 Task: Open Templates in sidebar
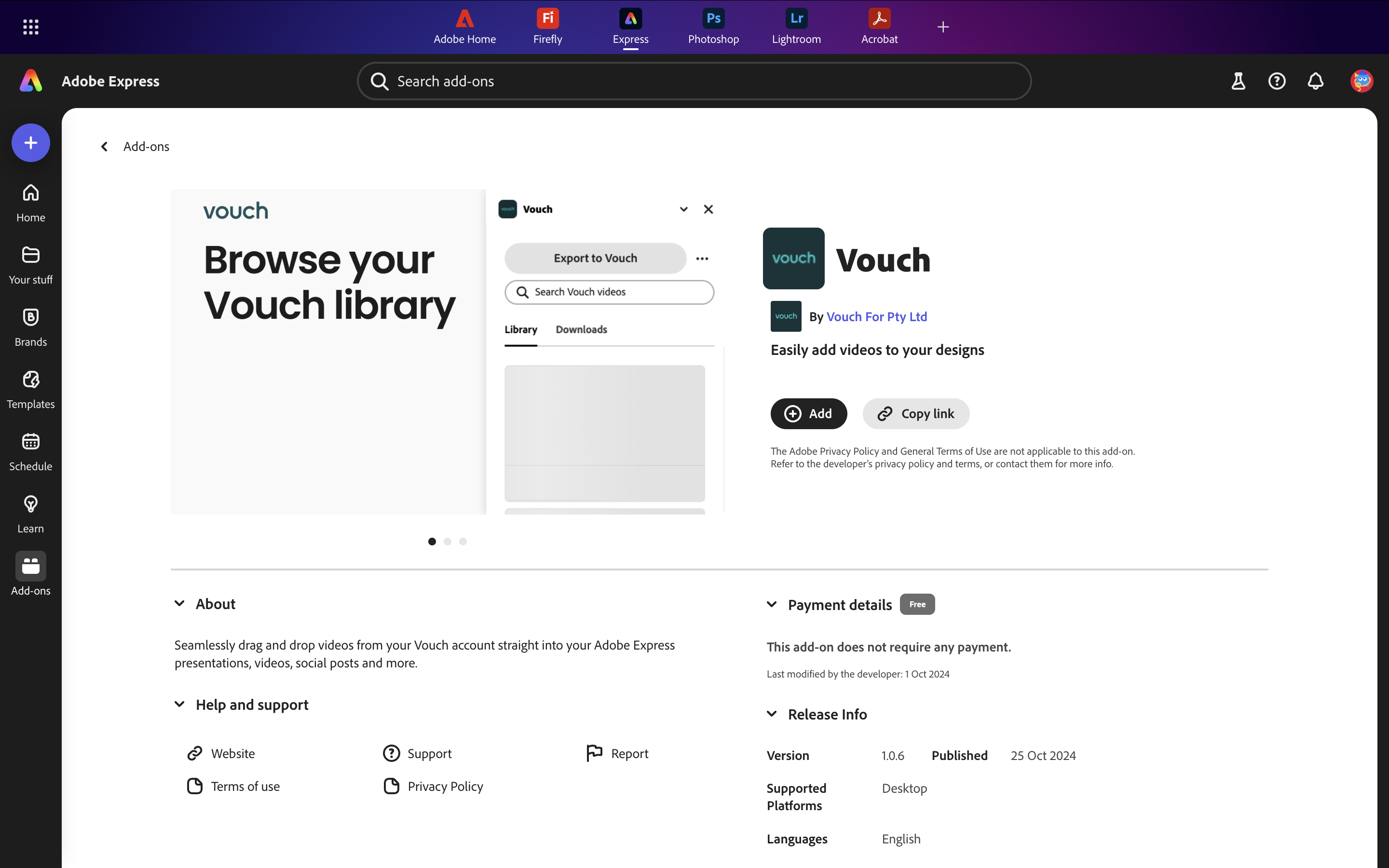pyautogui.click(x=30, y=389)
